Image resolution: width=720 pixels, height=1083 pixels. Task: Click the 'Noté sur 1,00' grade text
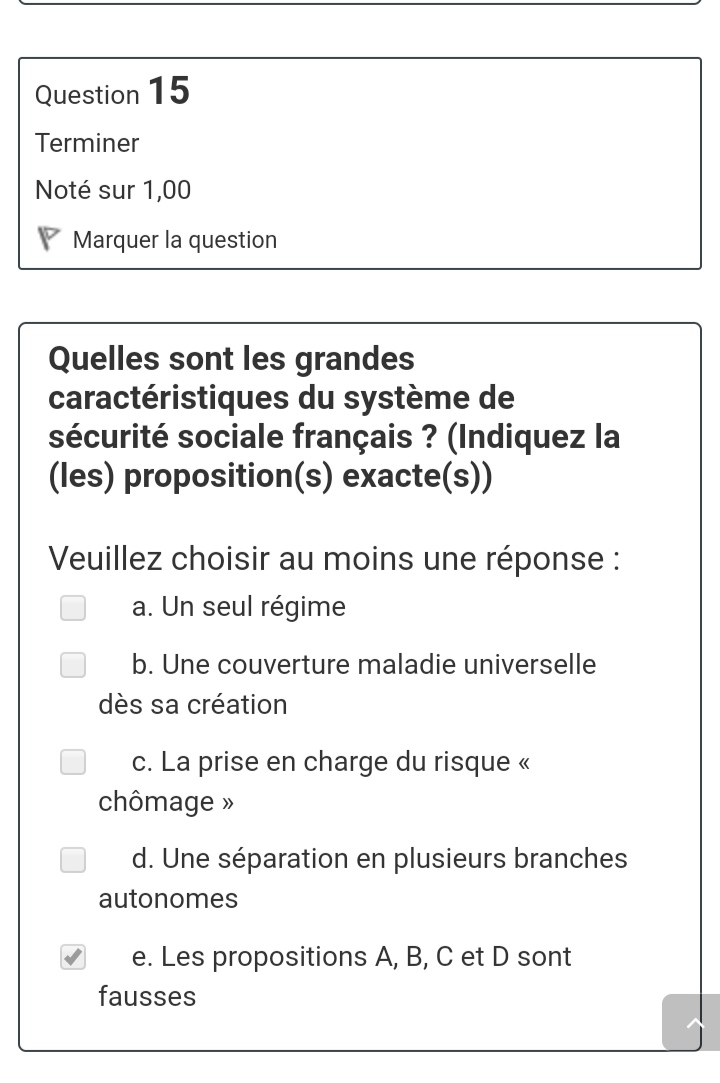113,190
